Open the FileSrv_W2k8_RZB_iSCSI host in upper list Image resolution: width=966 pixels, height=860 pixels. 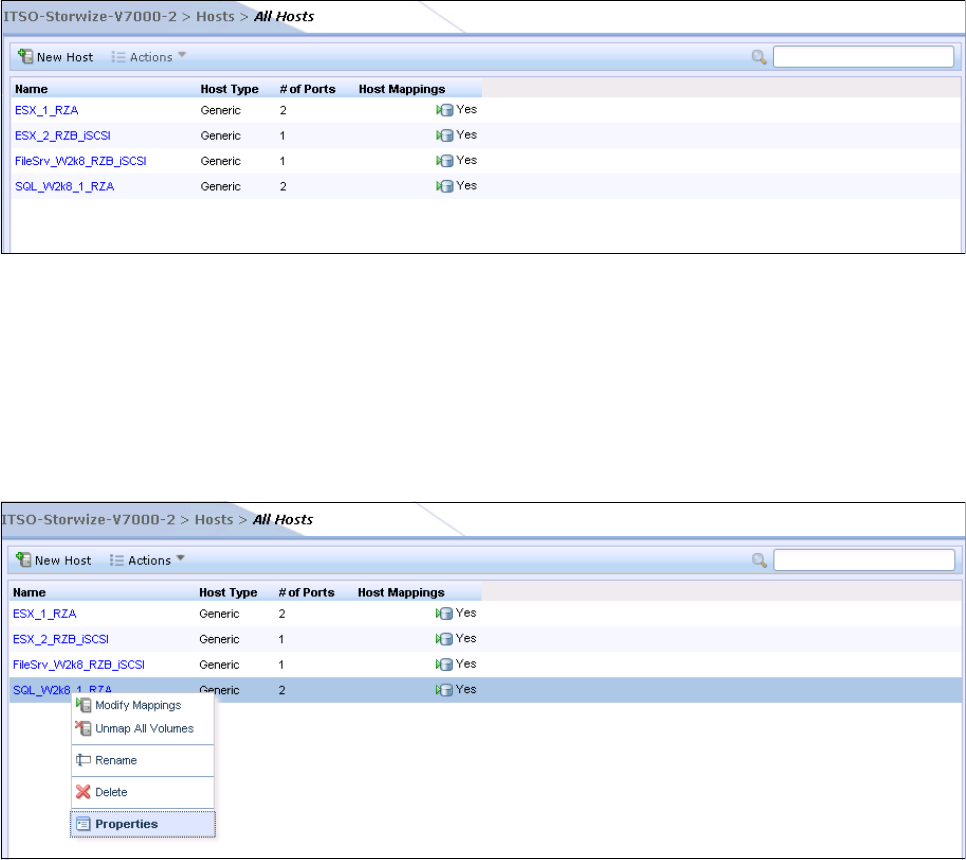pos(80,161)
